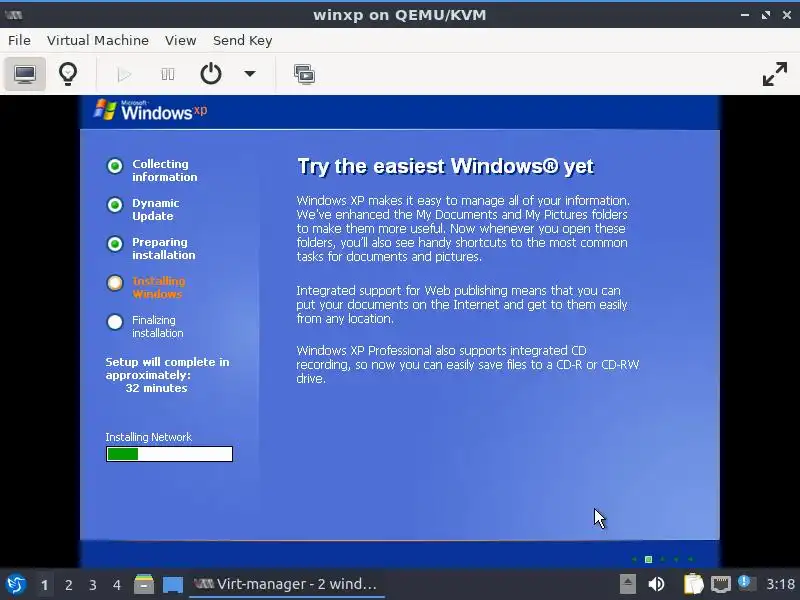Click the 'Installing Network' status label

tap(148, 437)
